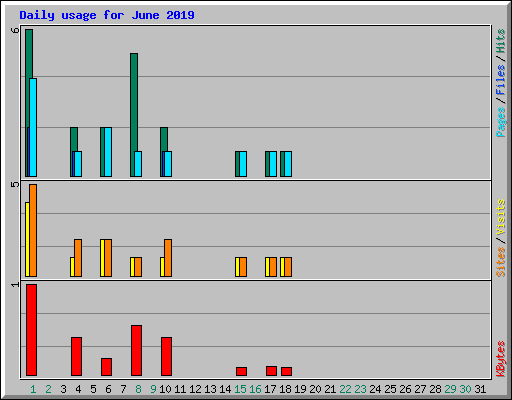Click the red KBytes bar for day 1
512x400 pixels.
31,330
